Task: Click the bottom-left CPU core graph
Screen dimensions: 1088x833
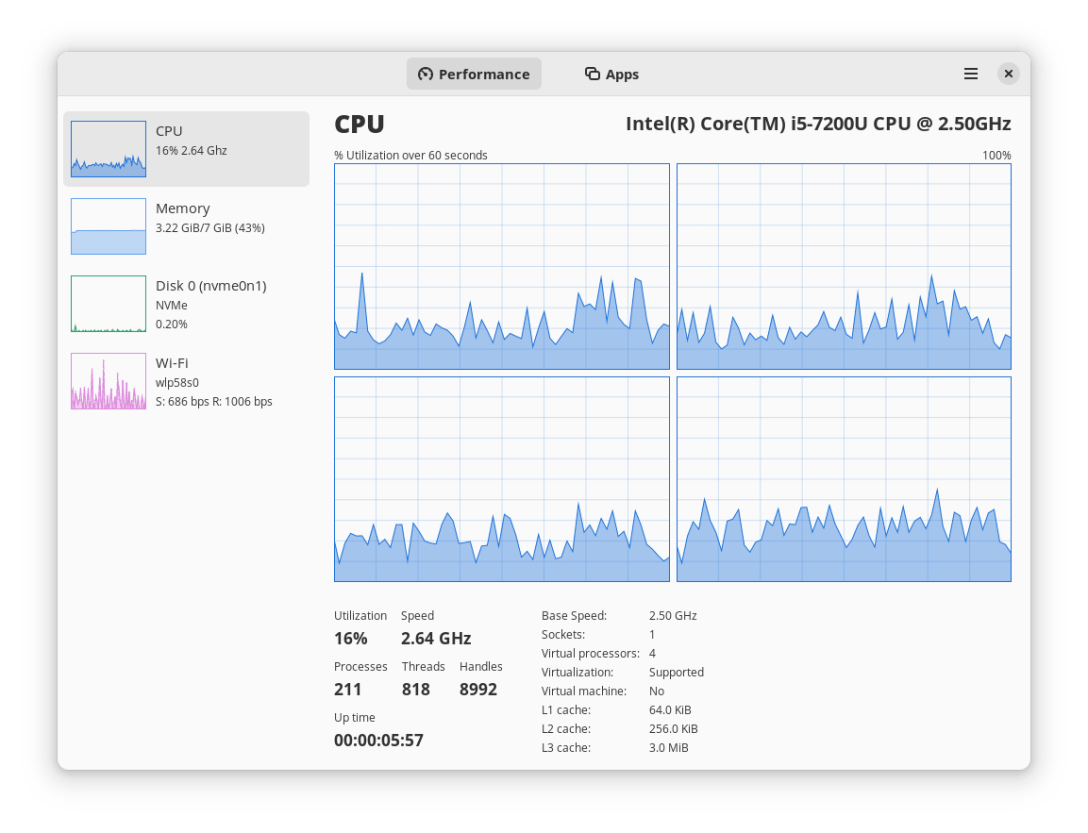Action: 502,479
